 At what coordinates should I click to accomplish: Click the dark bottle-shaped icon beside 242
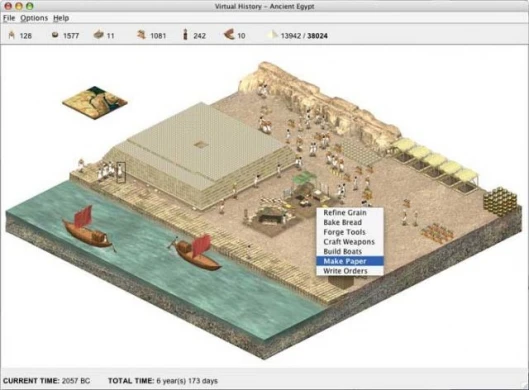(x=185, y=34)
